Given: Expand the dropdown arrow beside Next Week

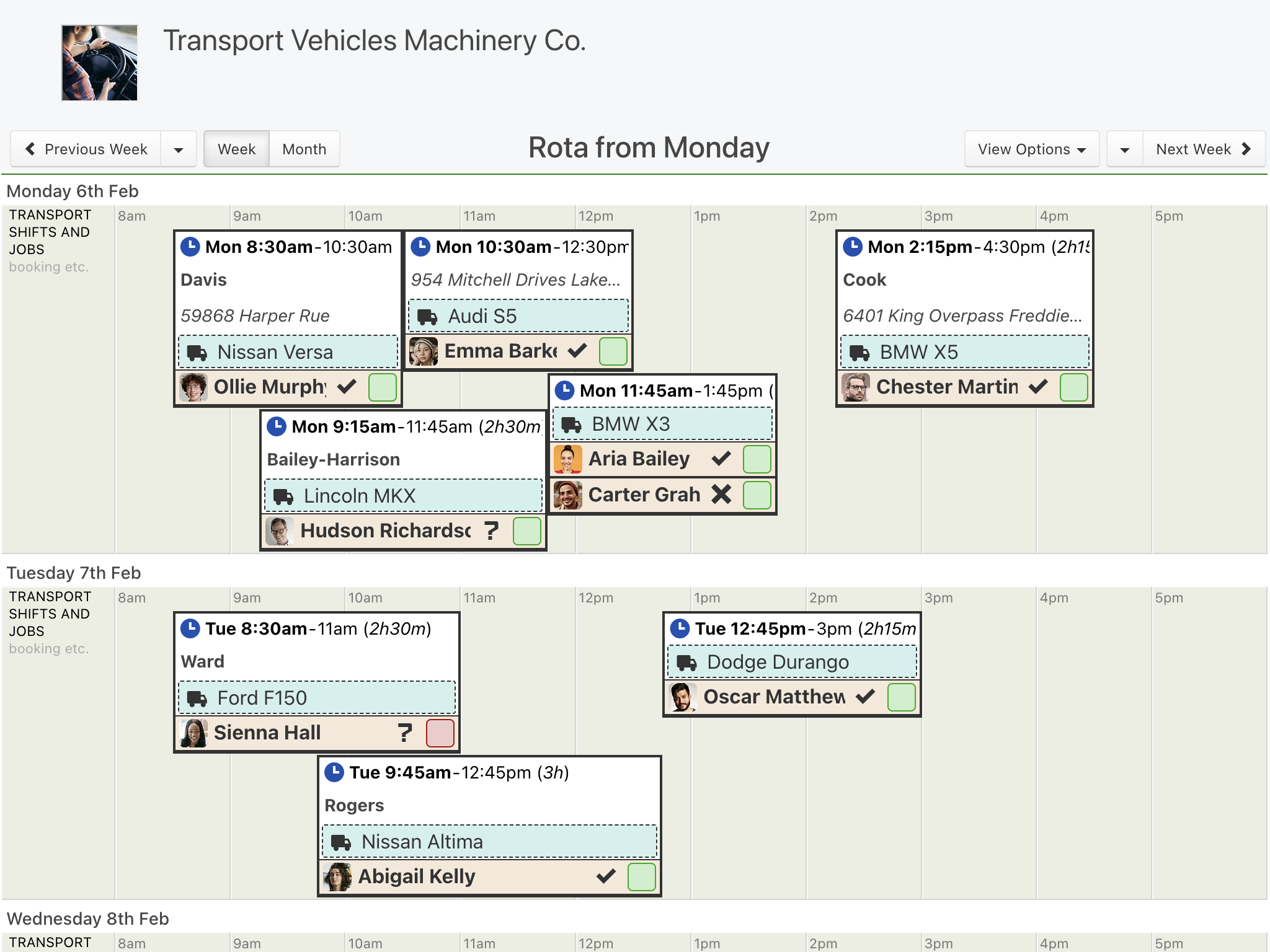Looking at the screenshot, I should point(1125,149).
